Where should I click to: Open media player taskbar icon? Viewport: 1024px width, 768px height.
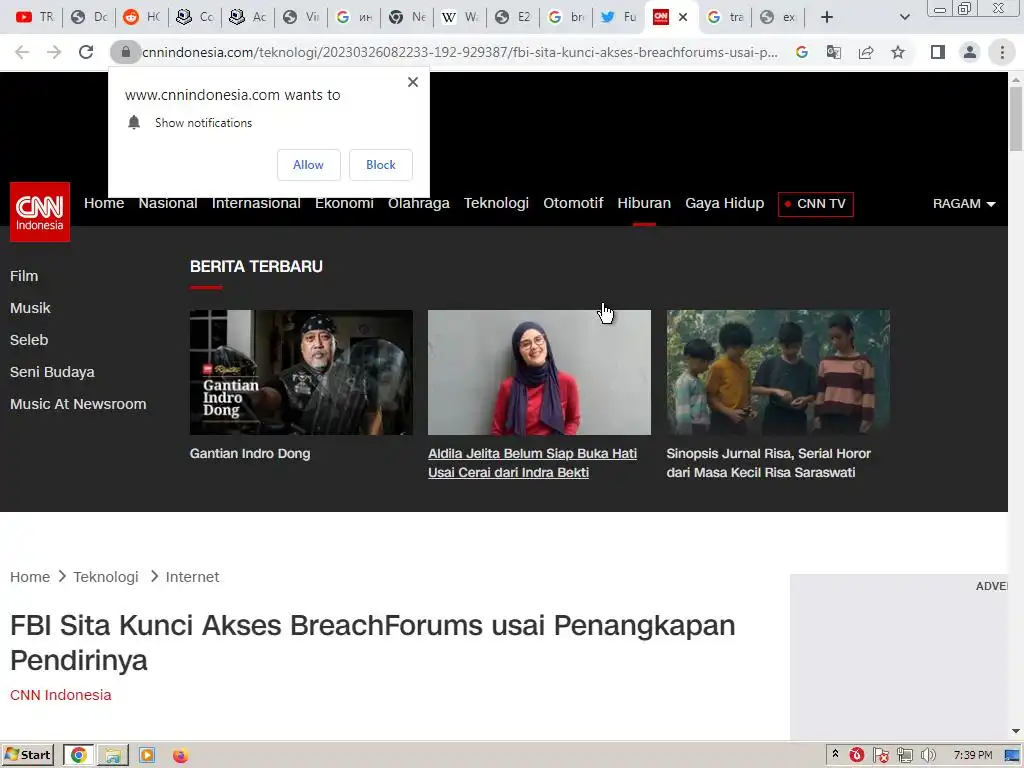(147, 756)
